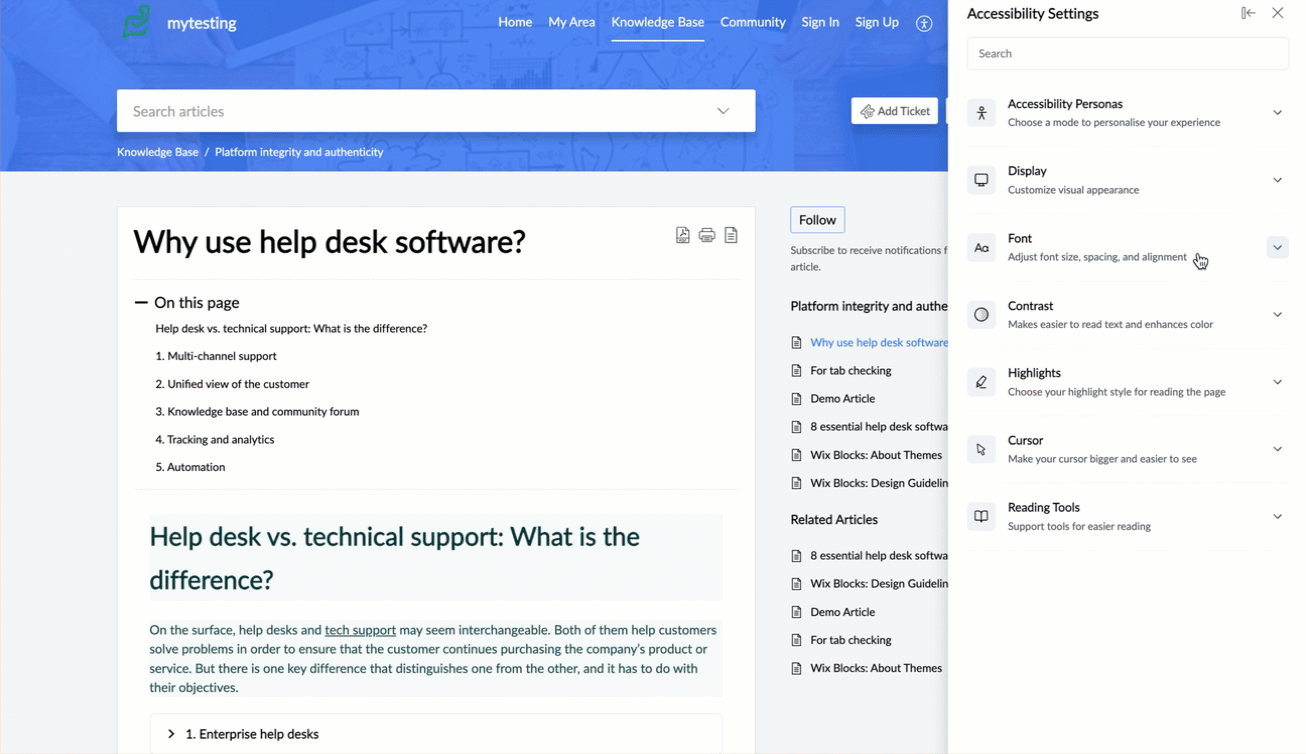Click the Add Ticket button
This screenshot has height=754, width=1306.
click(x=895, y=111)
